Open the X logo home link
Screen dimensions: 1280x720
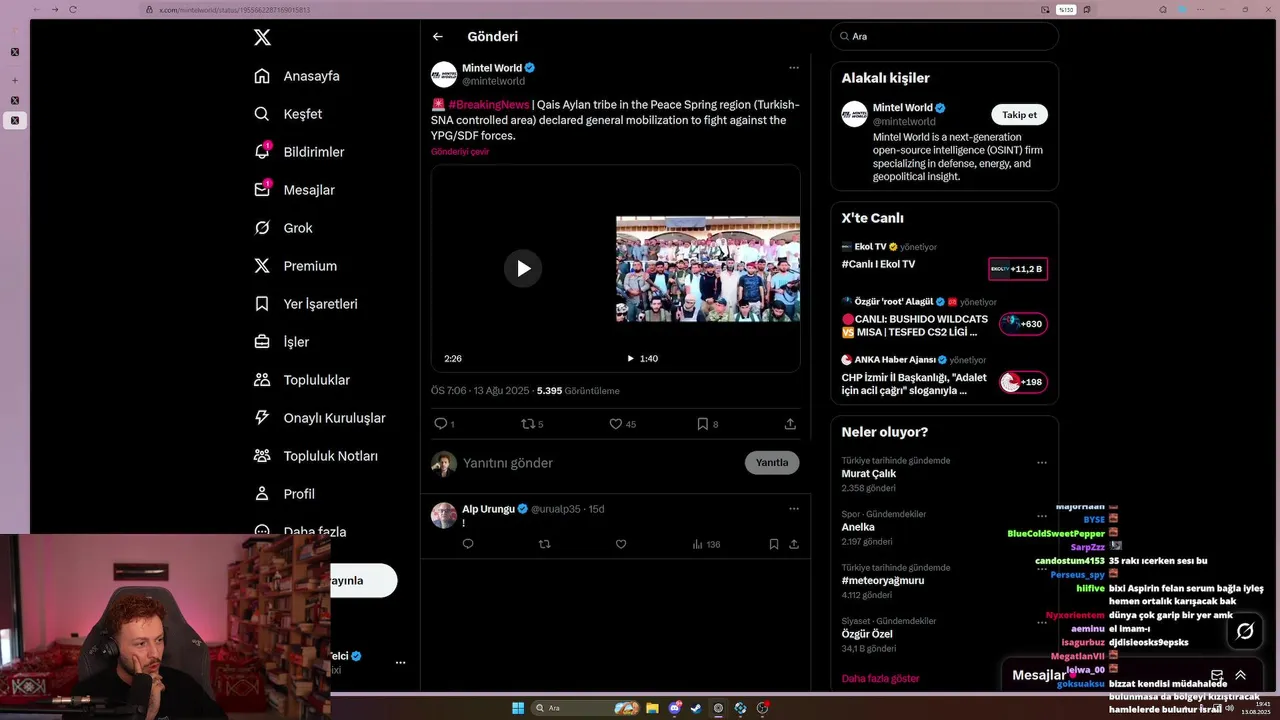tap(262, 38)
